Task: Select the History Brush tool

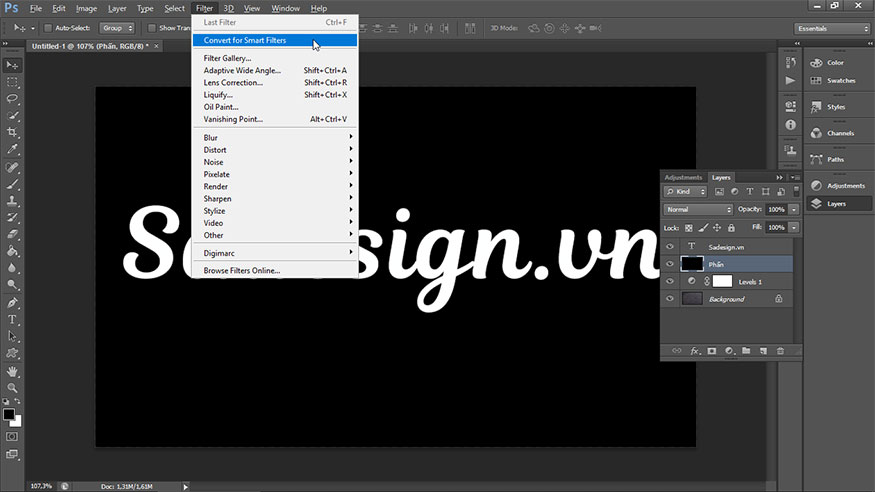Action: tap(12, 218)
